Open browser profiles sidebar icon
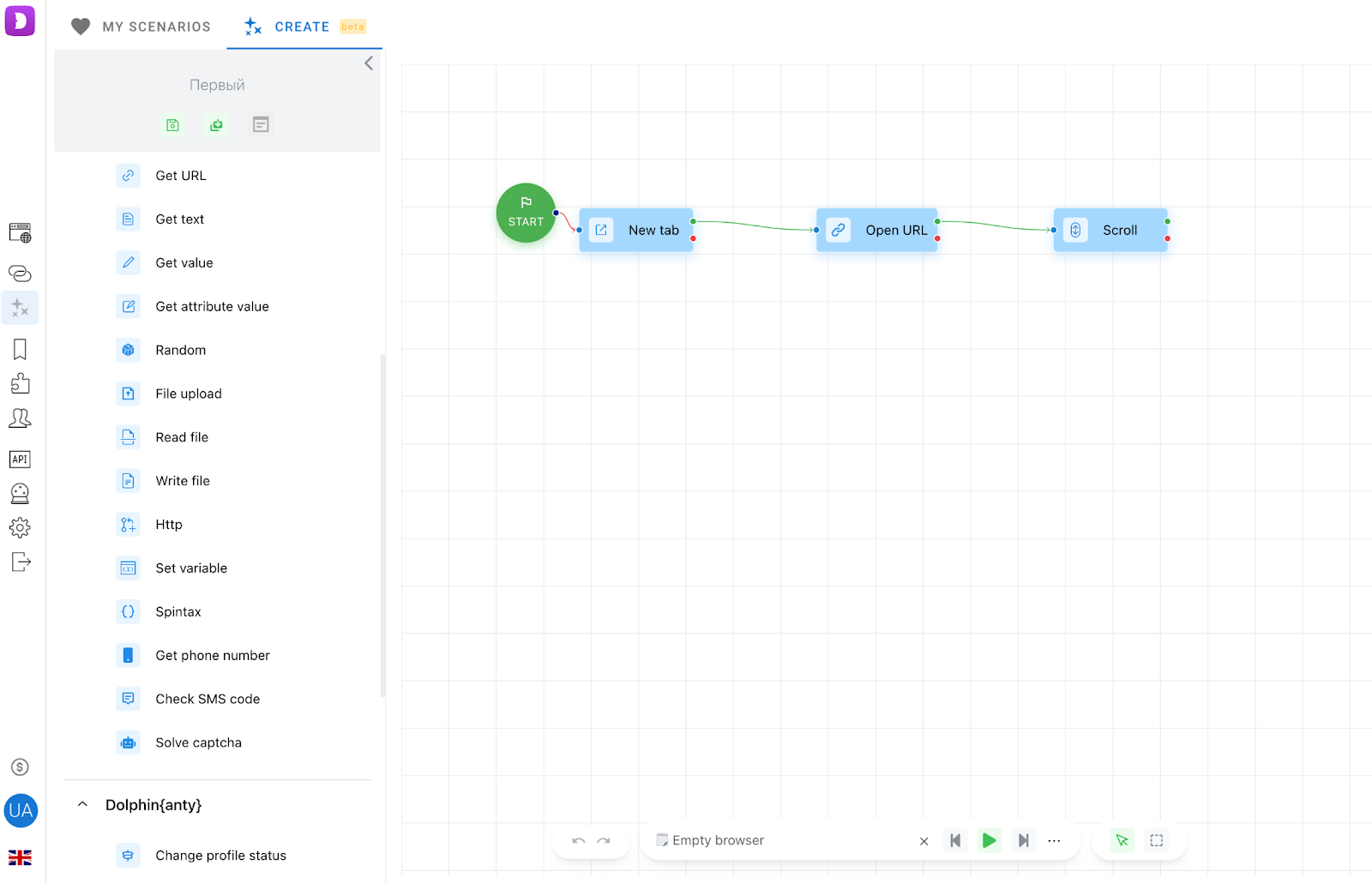Image resolution: width=1372 pixels, height=883 pixels. (x=20, y=232)
